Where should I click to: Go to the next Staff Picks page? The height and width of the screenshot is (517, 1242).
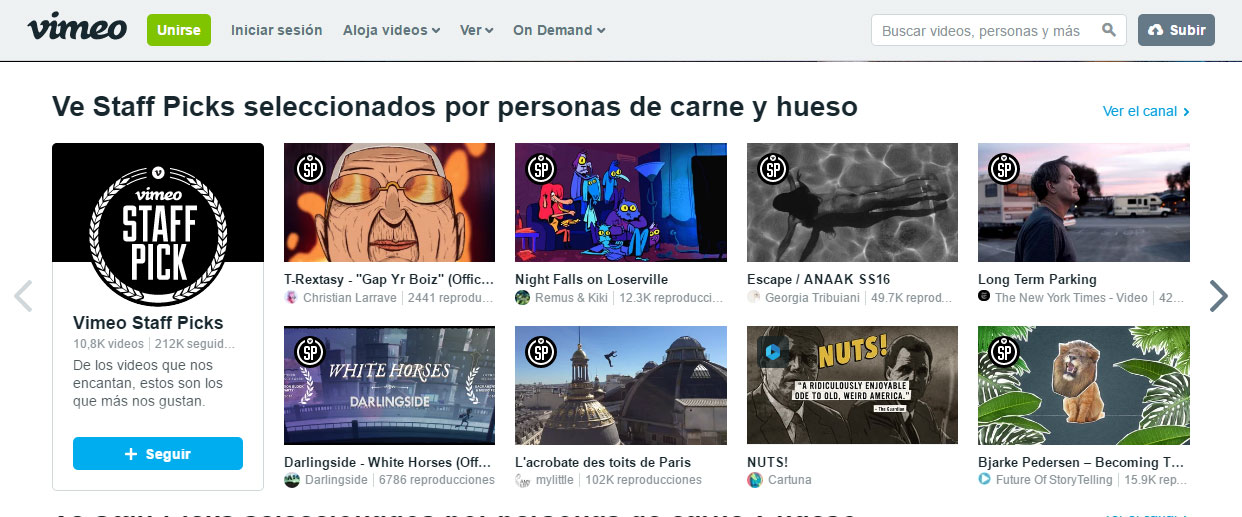1218,296
